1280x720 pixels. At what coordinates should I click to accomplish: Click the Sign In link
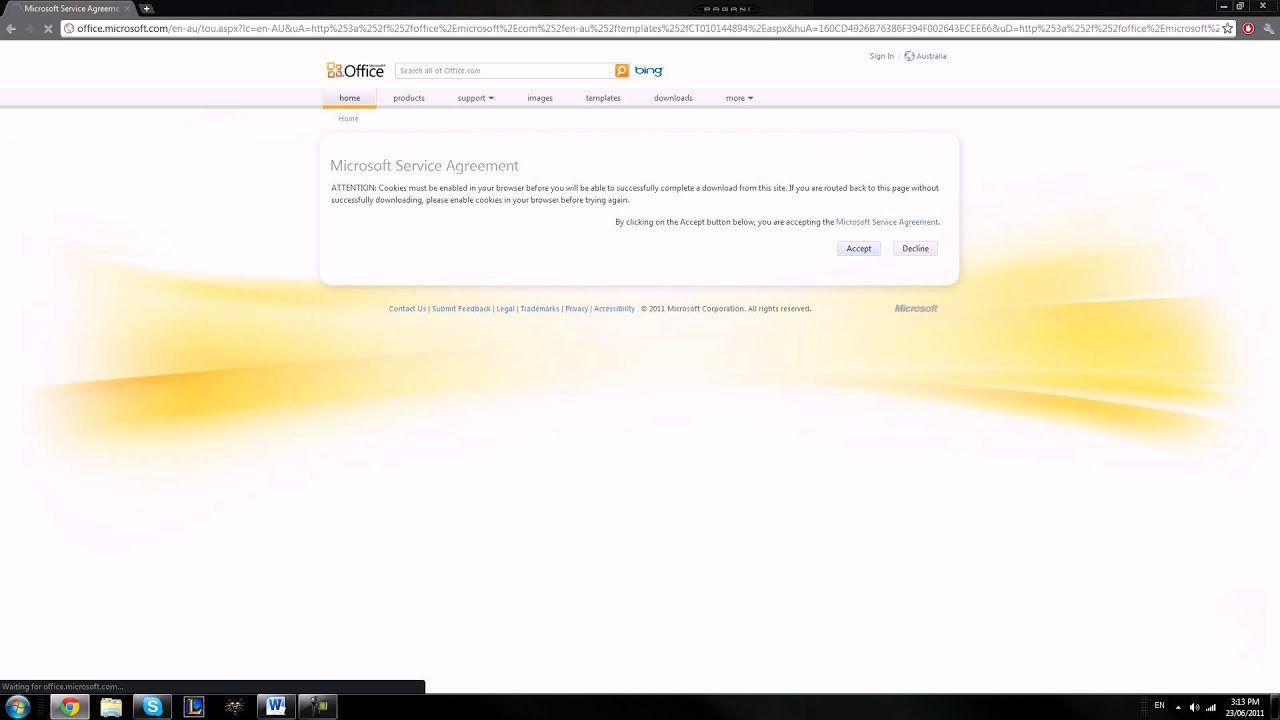pos(882,56)
